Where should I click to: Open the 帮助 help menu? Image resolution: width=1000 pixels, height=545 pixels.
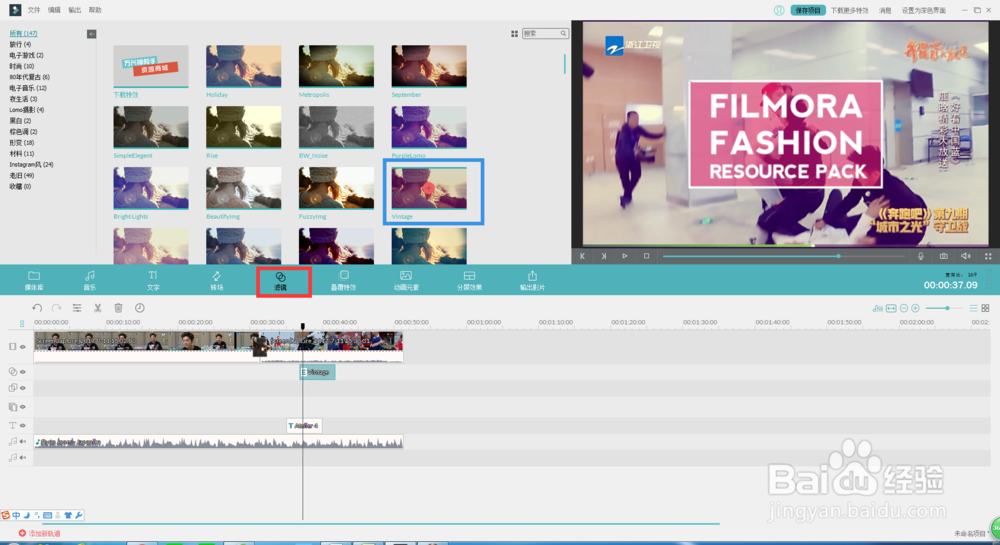[x=95, y=10]
